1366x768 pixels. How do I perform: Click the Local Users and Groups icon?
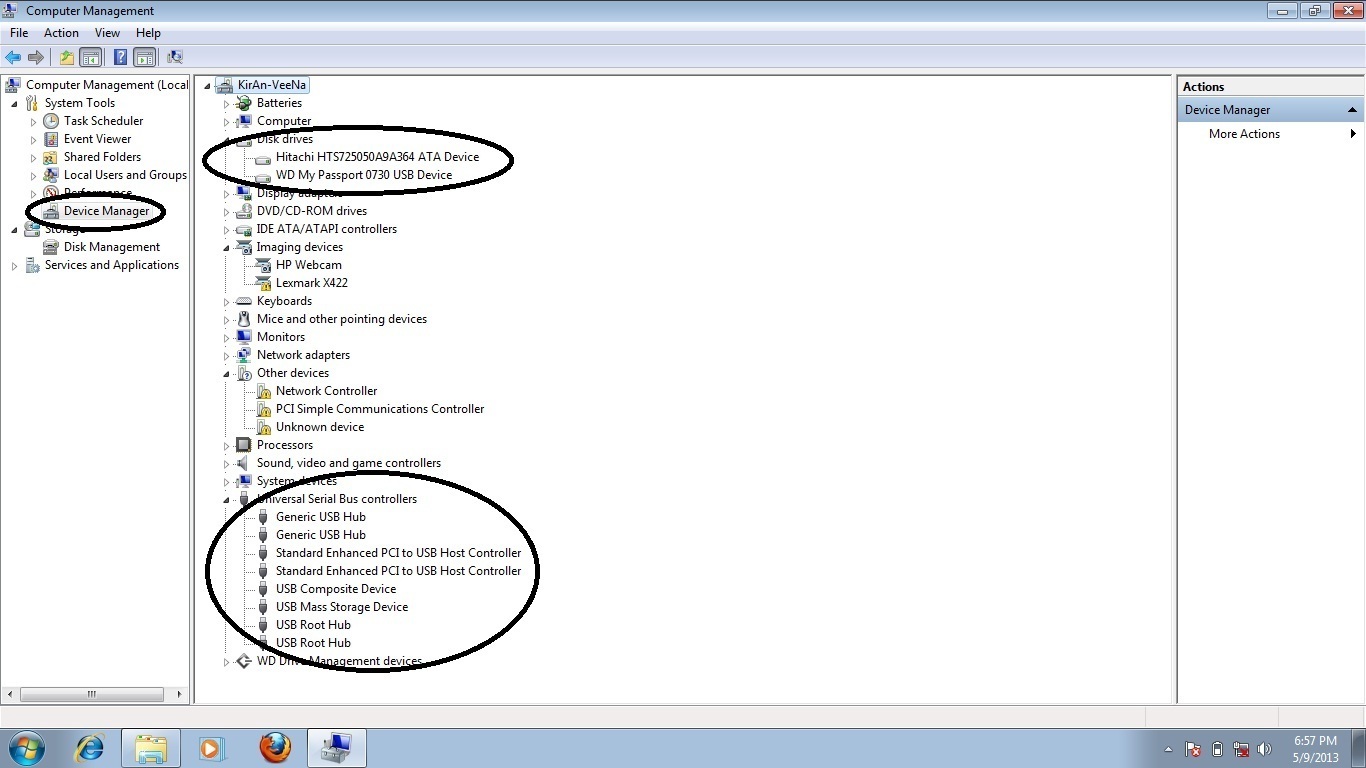coord(51,175)
